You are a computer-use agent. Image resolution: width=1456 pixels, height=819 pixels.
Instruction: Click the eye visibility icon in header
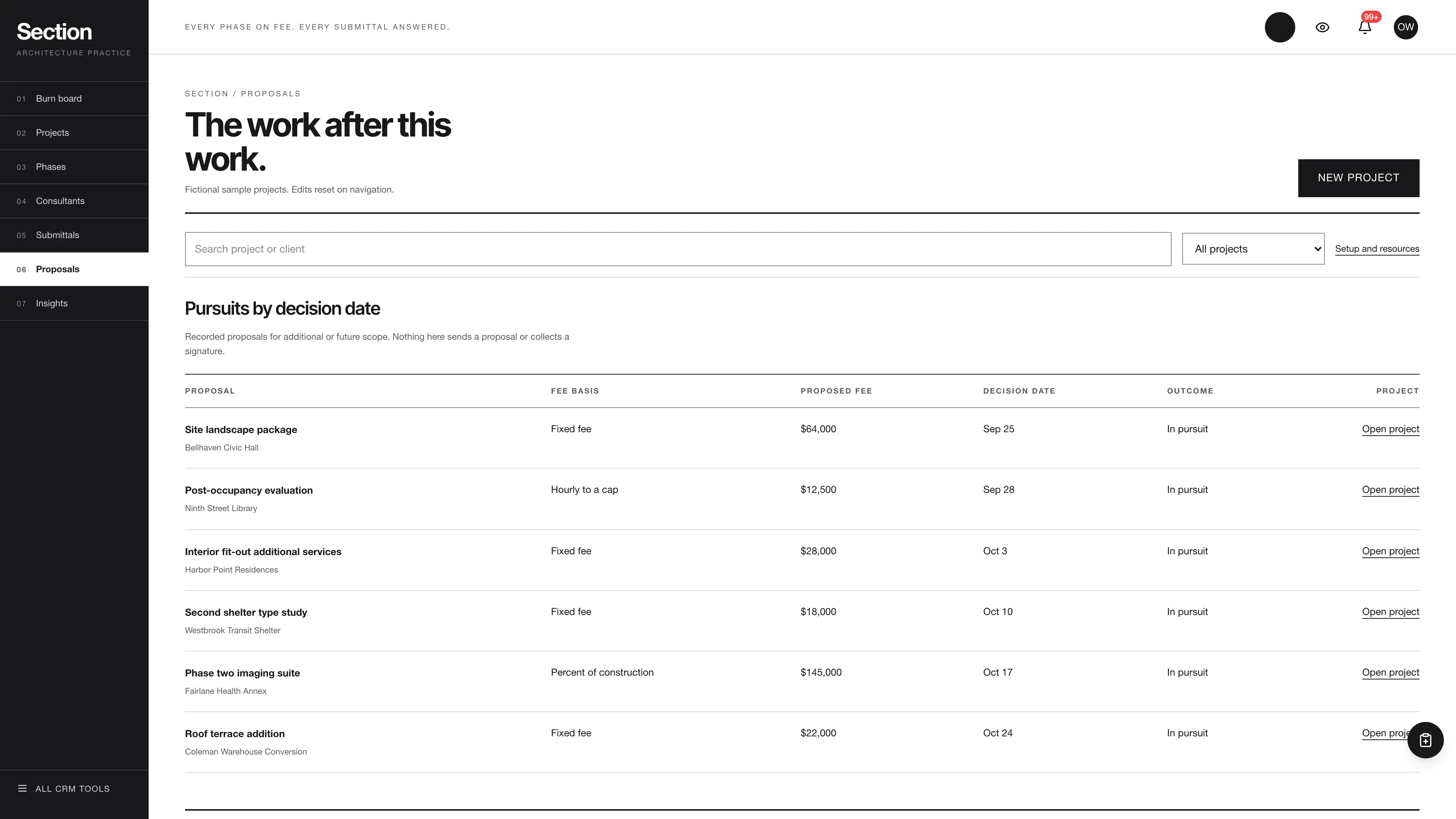[x=1322, y=27]
